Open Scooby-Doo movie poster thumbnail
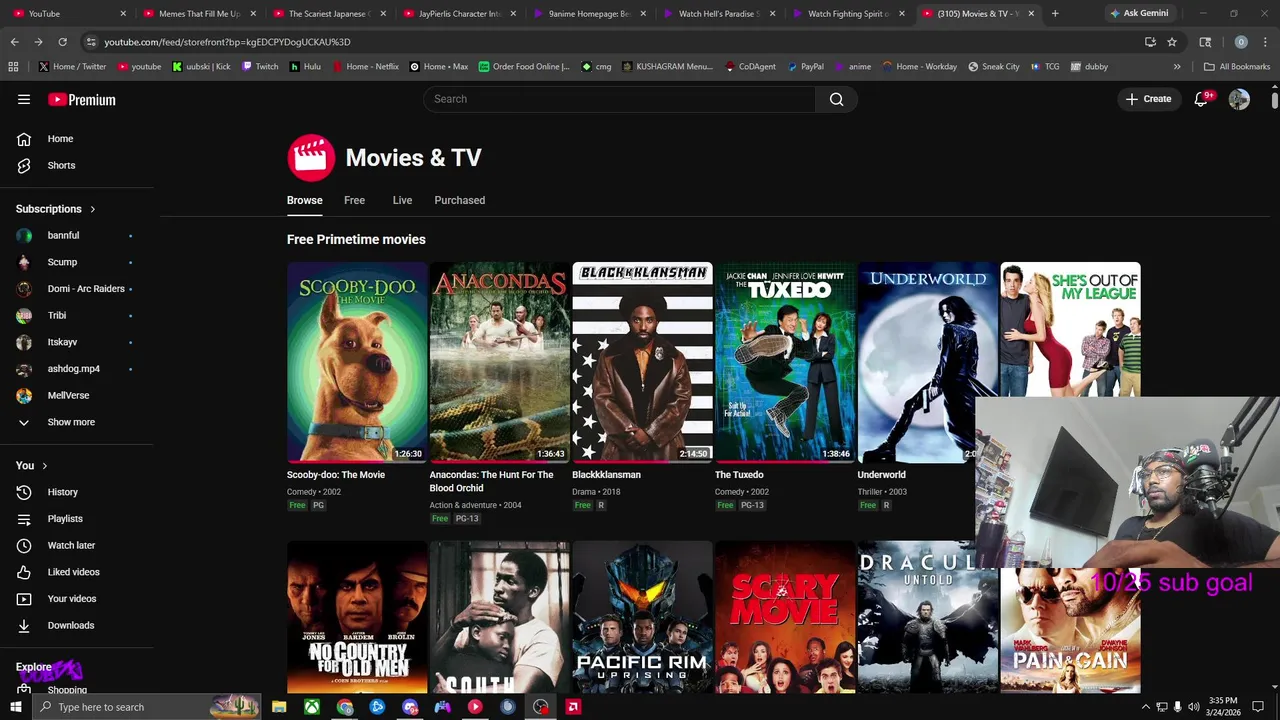1280x720 pixels. click(x=357, y=362)
